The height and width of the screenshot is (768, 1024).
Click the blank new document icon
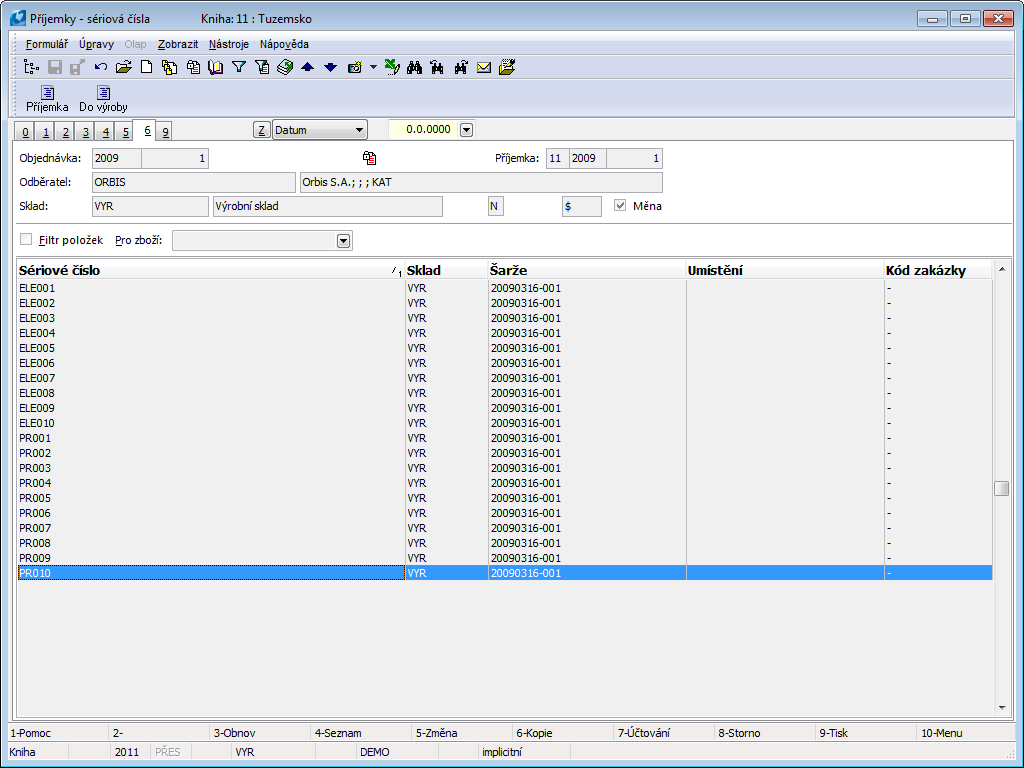146,67
